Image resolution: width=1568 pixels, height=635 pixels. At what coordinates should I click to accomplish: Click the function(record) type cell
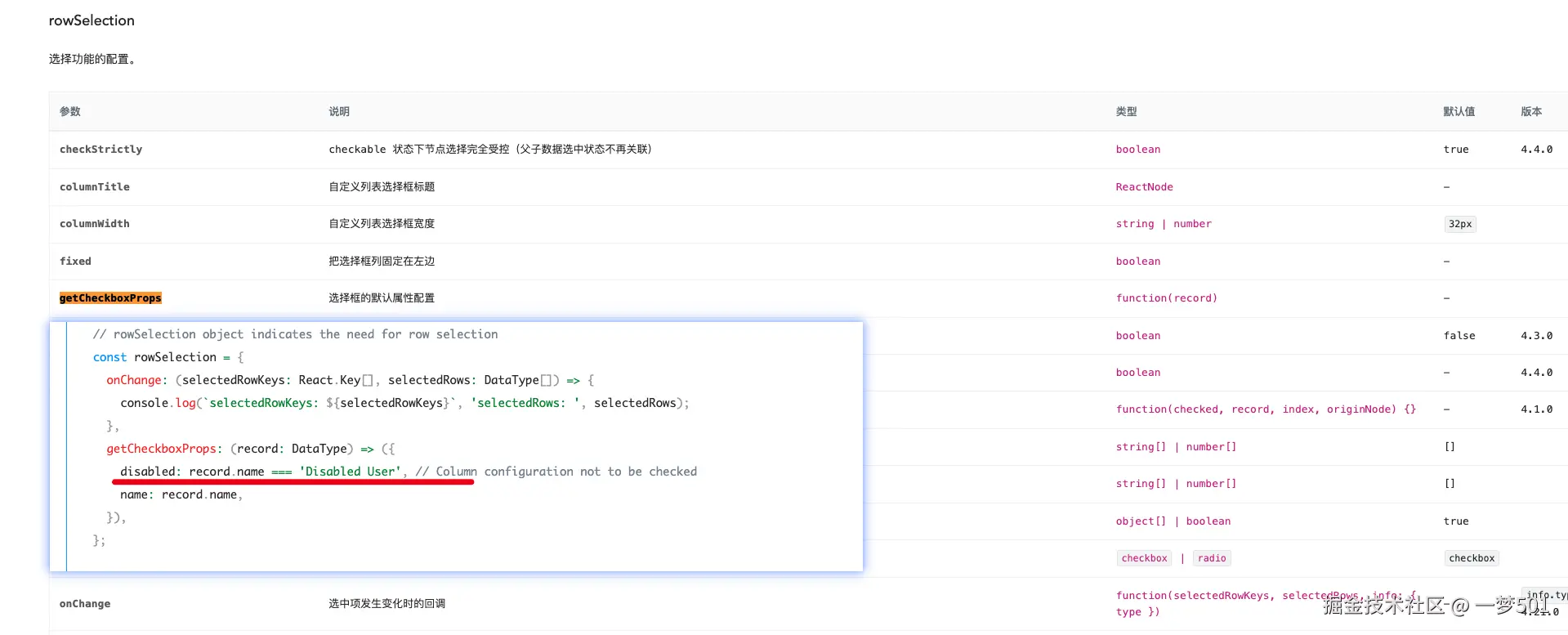1166,298
